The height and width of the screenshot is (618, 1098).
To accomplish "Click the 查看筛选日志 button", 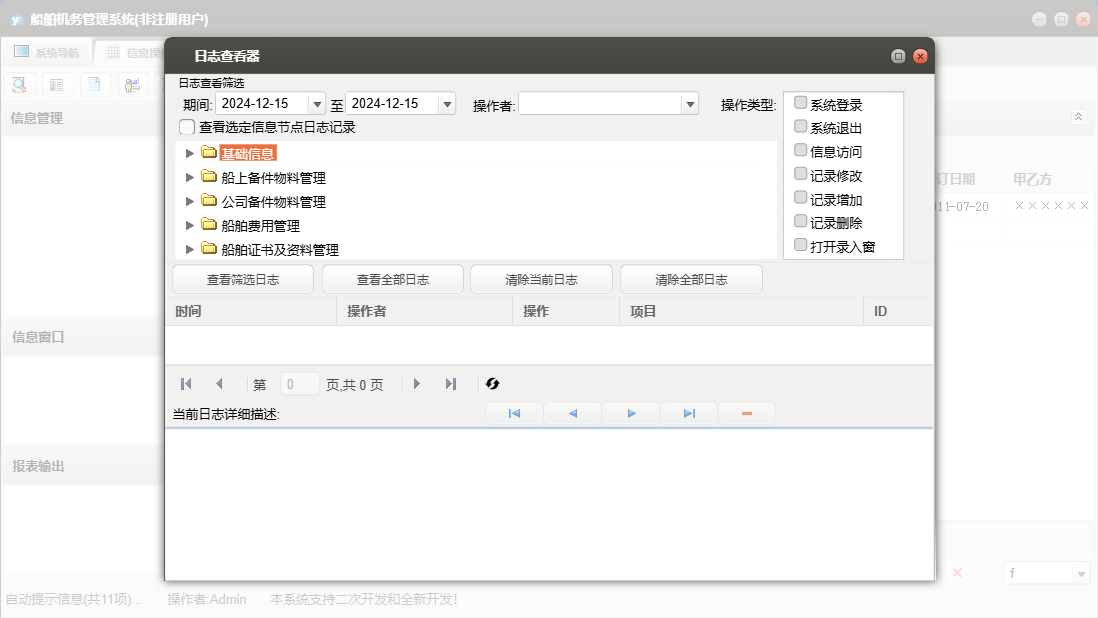I will [x=243, y=280].
